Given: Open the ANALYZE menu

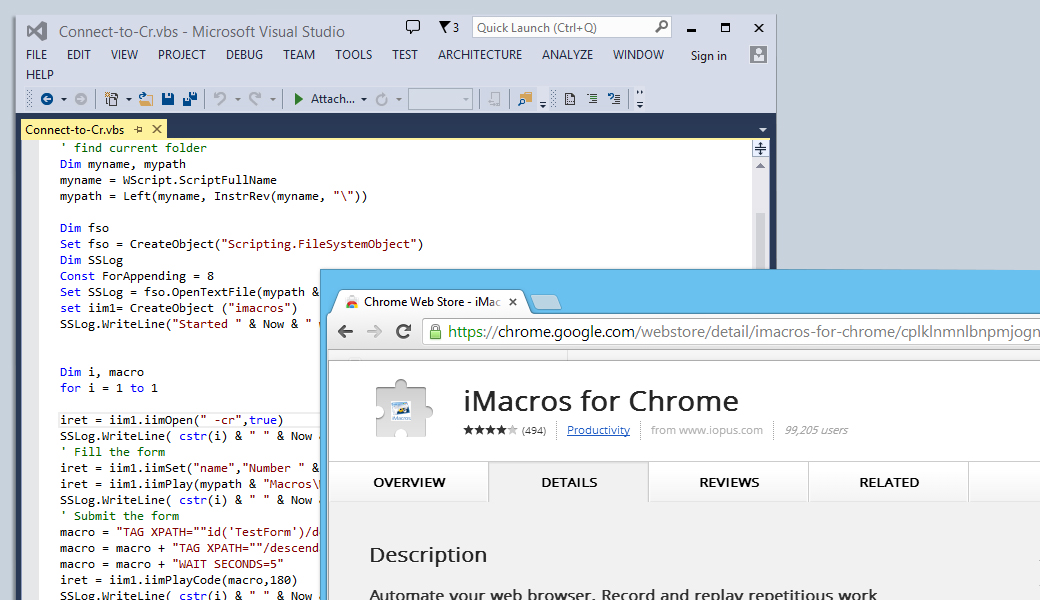Looking at the screenshot, I should pyautogui.click(x=567, y=55).
